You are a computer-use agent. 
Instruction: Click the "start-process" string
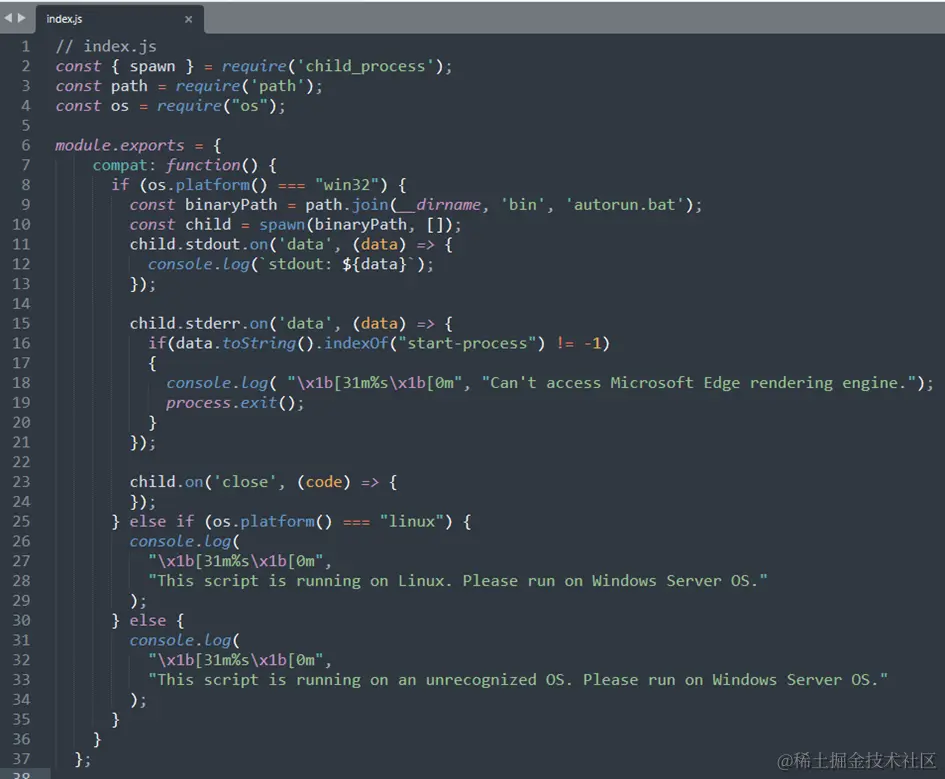point(467,343)
